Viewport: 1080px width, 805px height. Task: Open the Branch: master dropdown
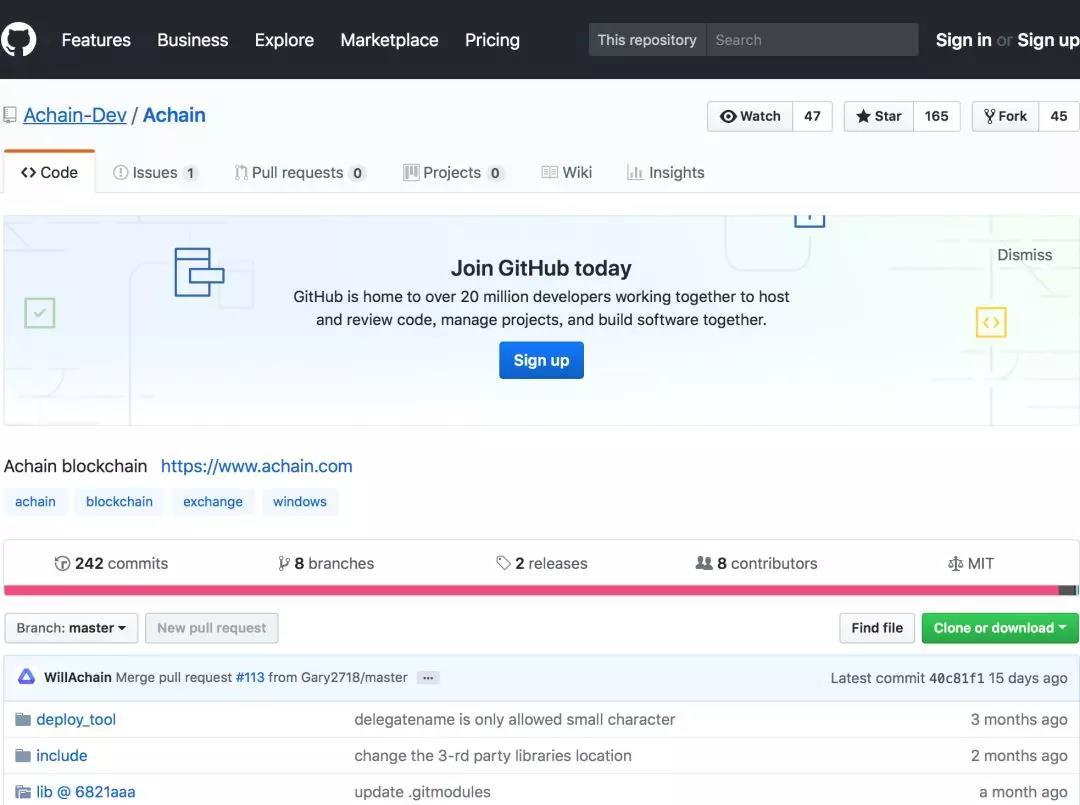pyautogui.click(x=71, y=628)
